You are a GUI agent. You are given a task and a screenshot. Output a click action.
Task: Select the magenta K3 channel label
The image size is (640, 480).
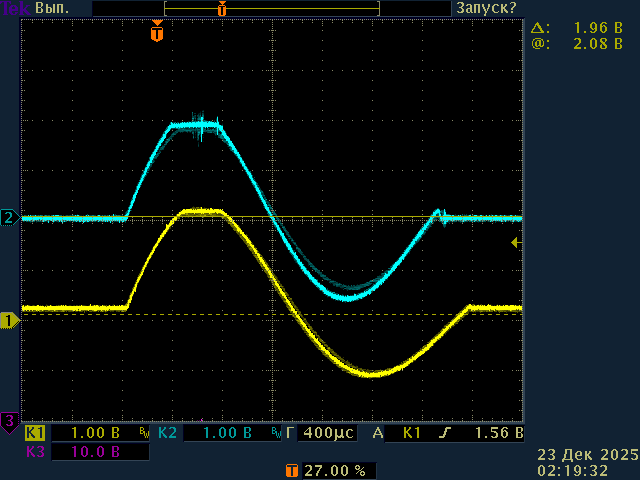pos(35,452)
